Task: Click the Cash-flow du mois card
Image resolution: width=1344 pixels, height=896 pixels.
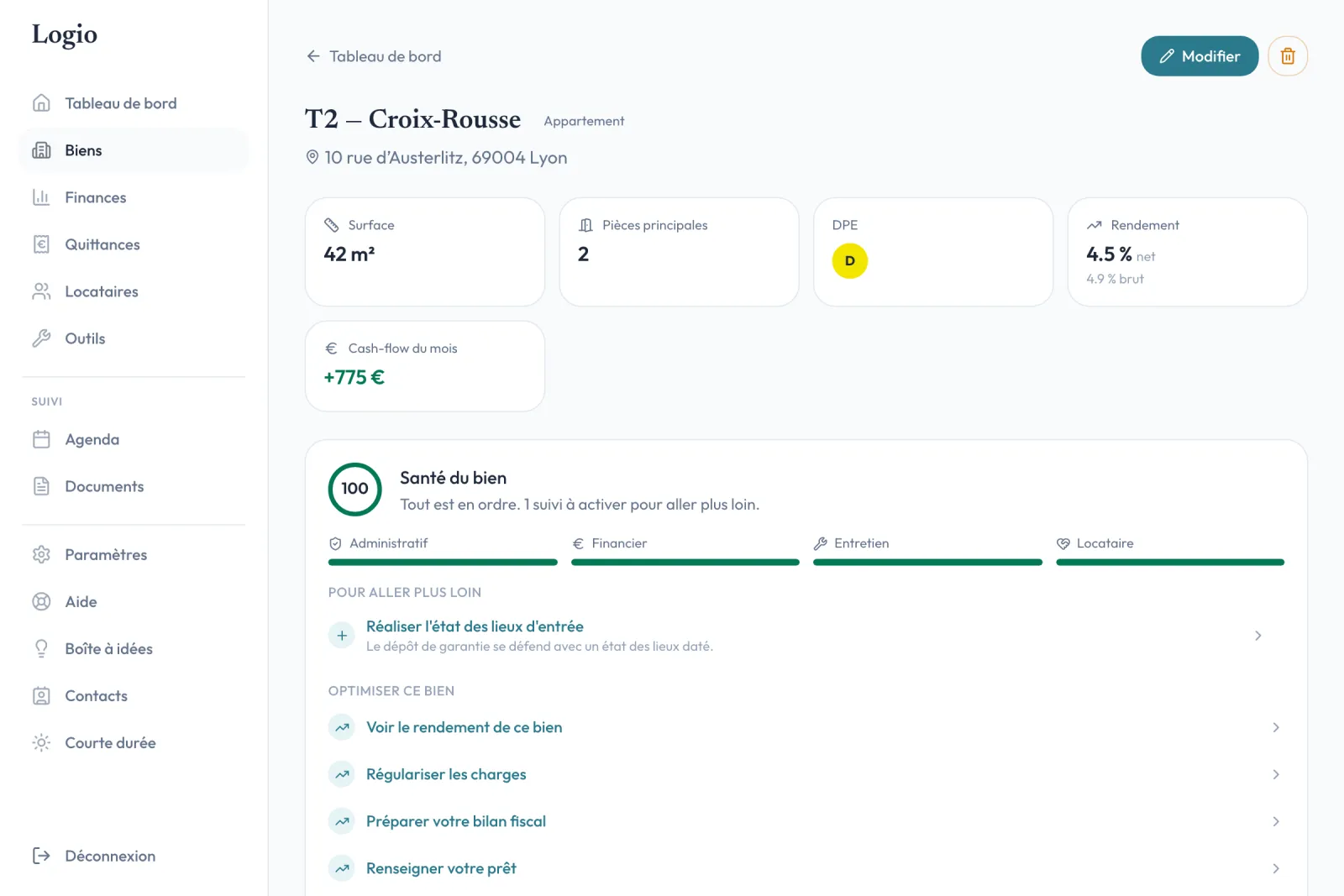Action: click(425, 366)
